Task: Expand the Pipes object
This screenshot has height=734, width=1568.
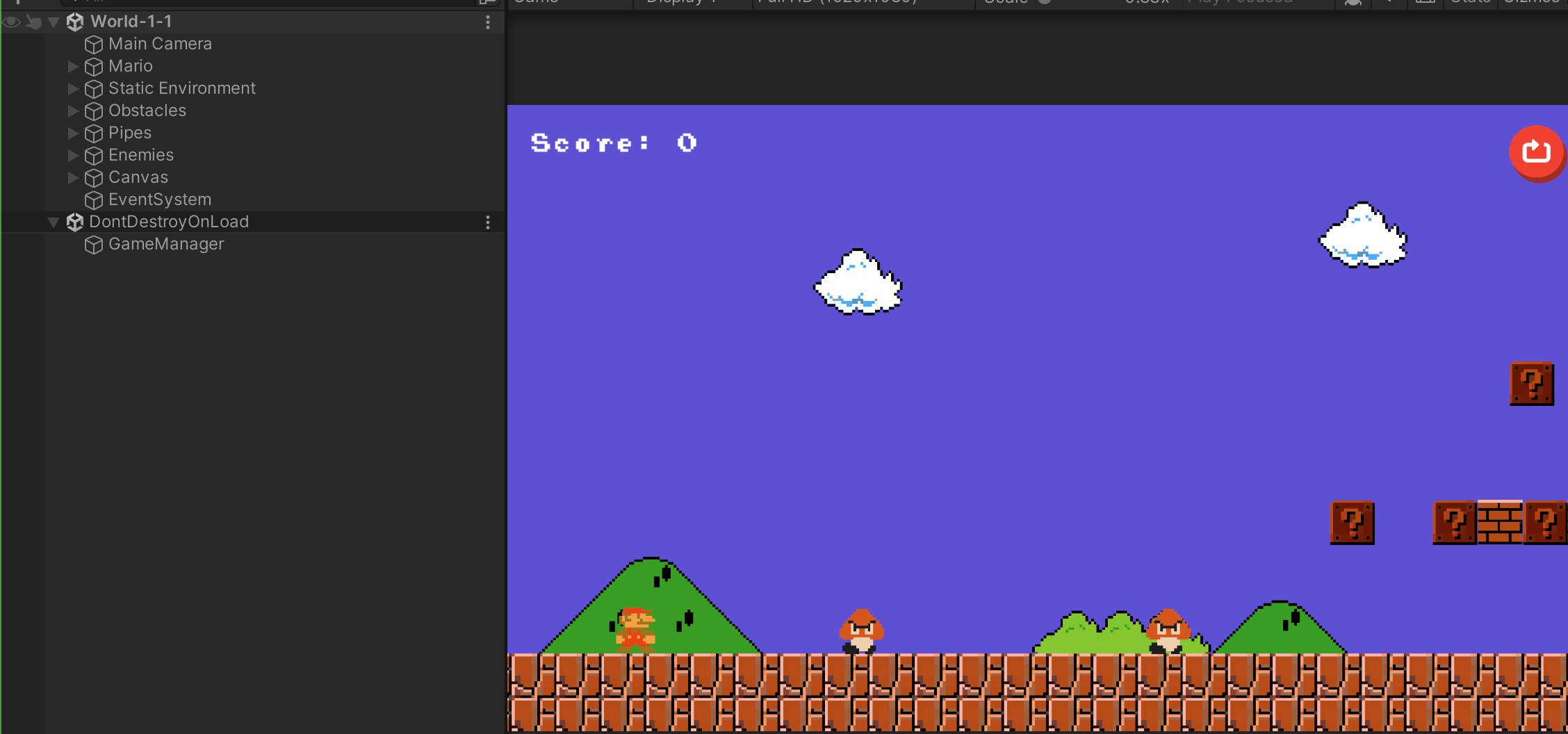Action: (73, 133)
